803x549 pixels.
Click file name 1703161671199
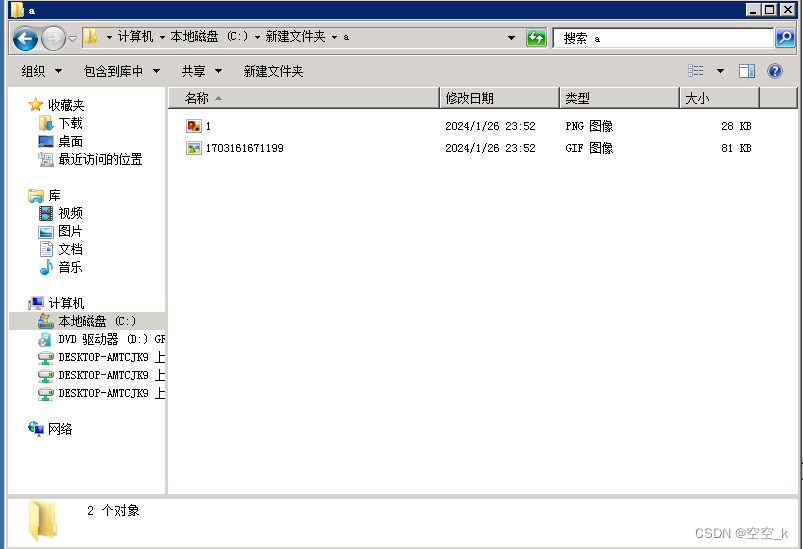click(245, 149)
